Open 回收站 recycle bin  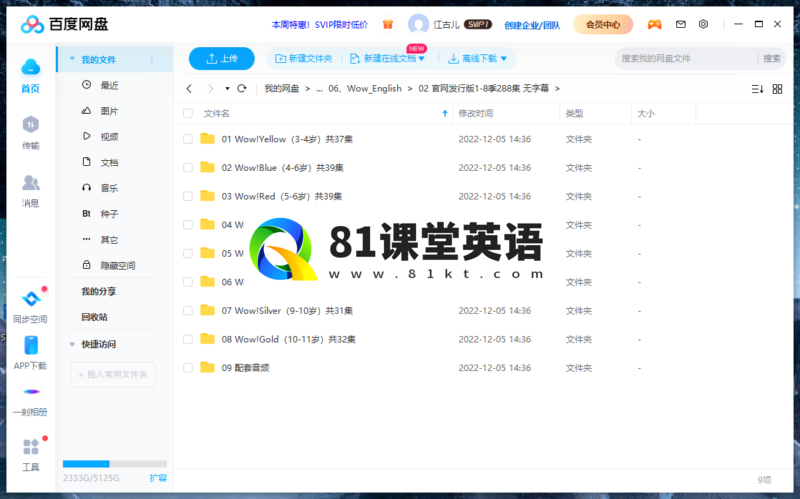pyautogui.click(x=94, y=317)
